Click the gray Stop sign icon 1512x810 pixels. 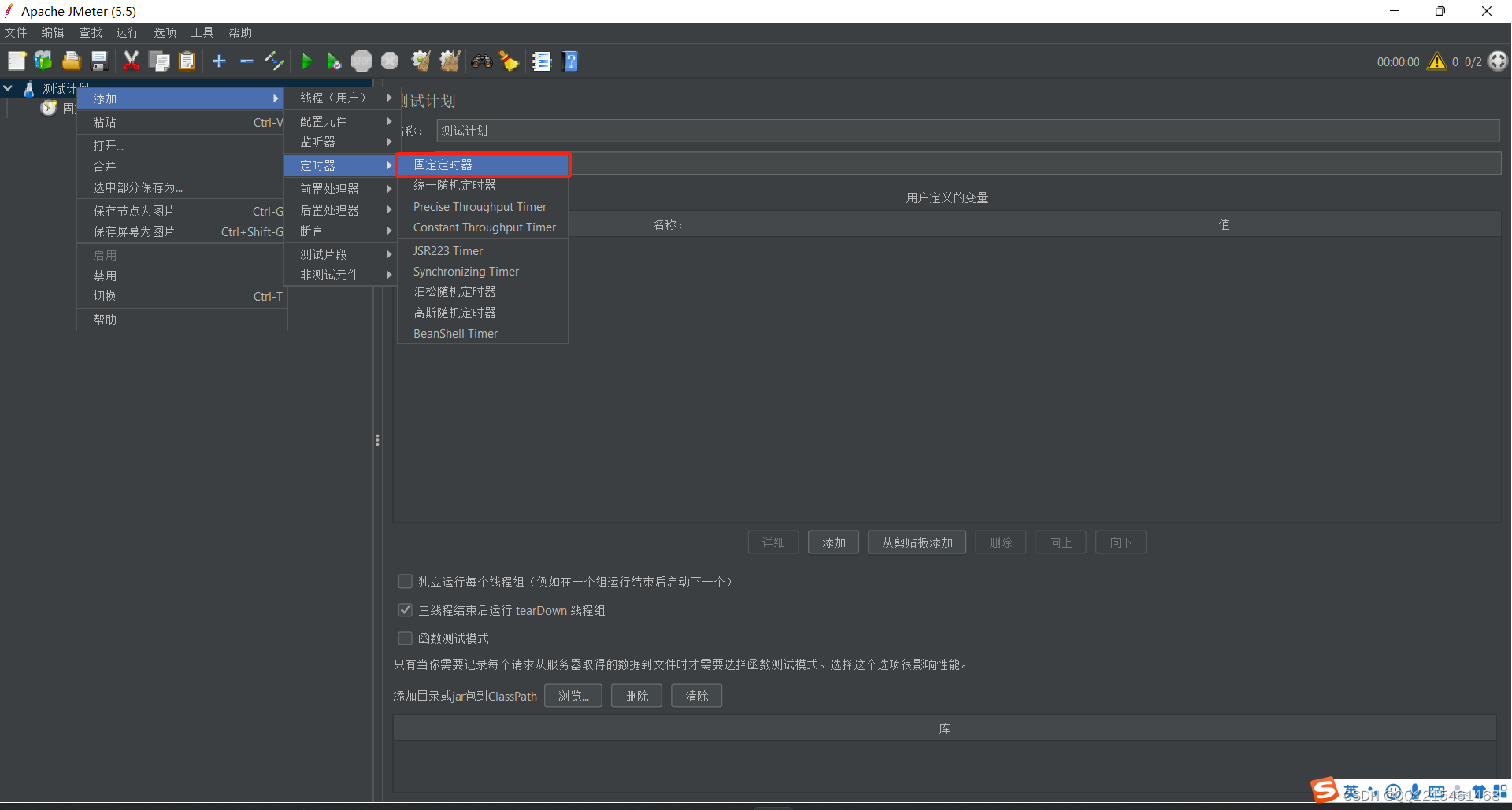tap(361, 61)
